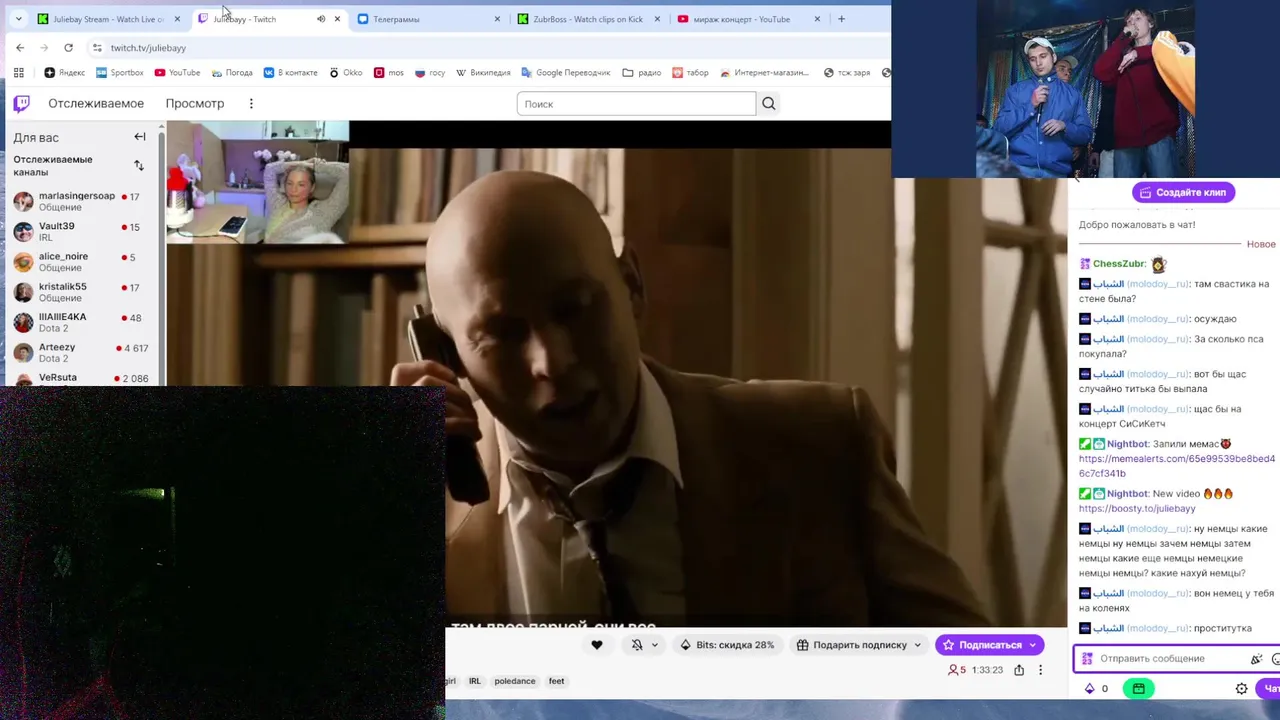Open stream options three-dot menu

point(1040,670)
